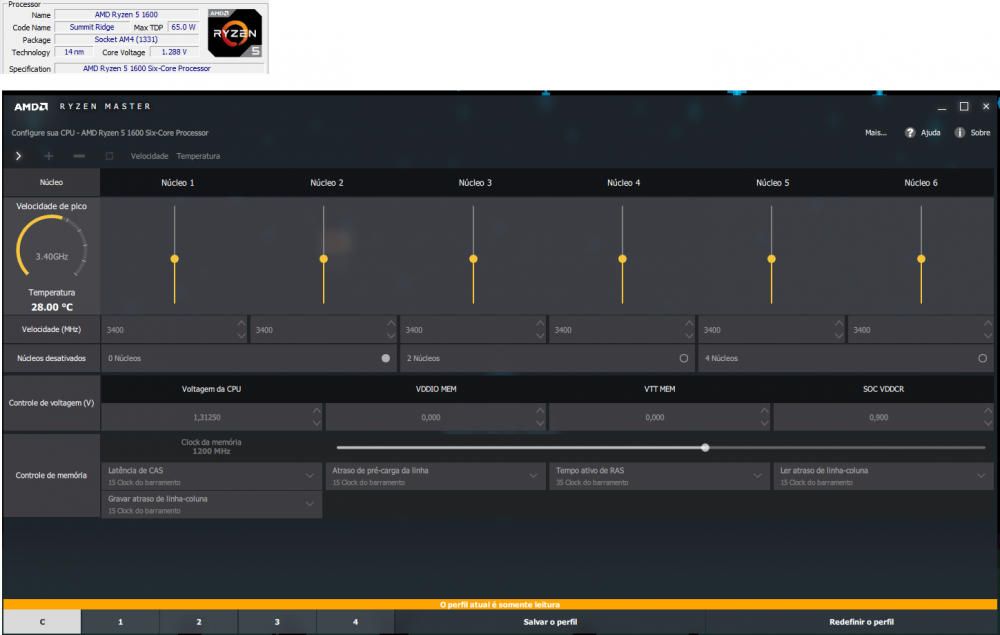1000x635 pixels.
Task: Click the right-arrow chevron in the toolbar
Action: pyautogui.click(x=18, y=156)
